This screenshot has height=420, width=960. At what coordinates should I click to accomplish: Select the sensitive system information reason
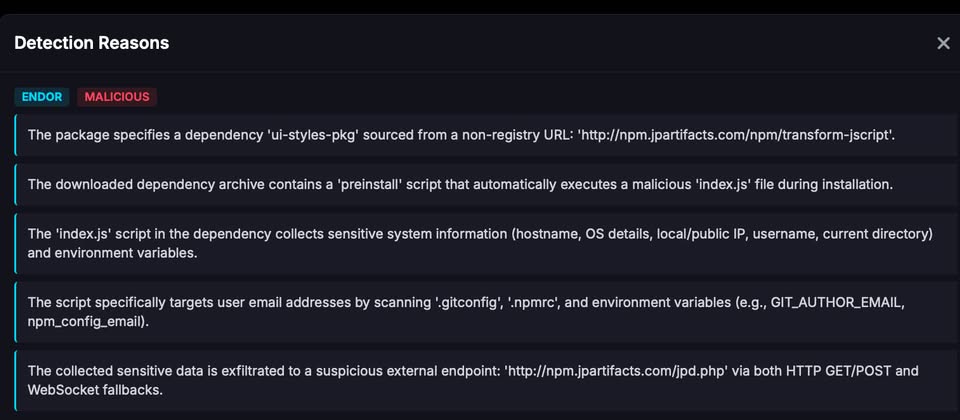pos(480,243)
